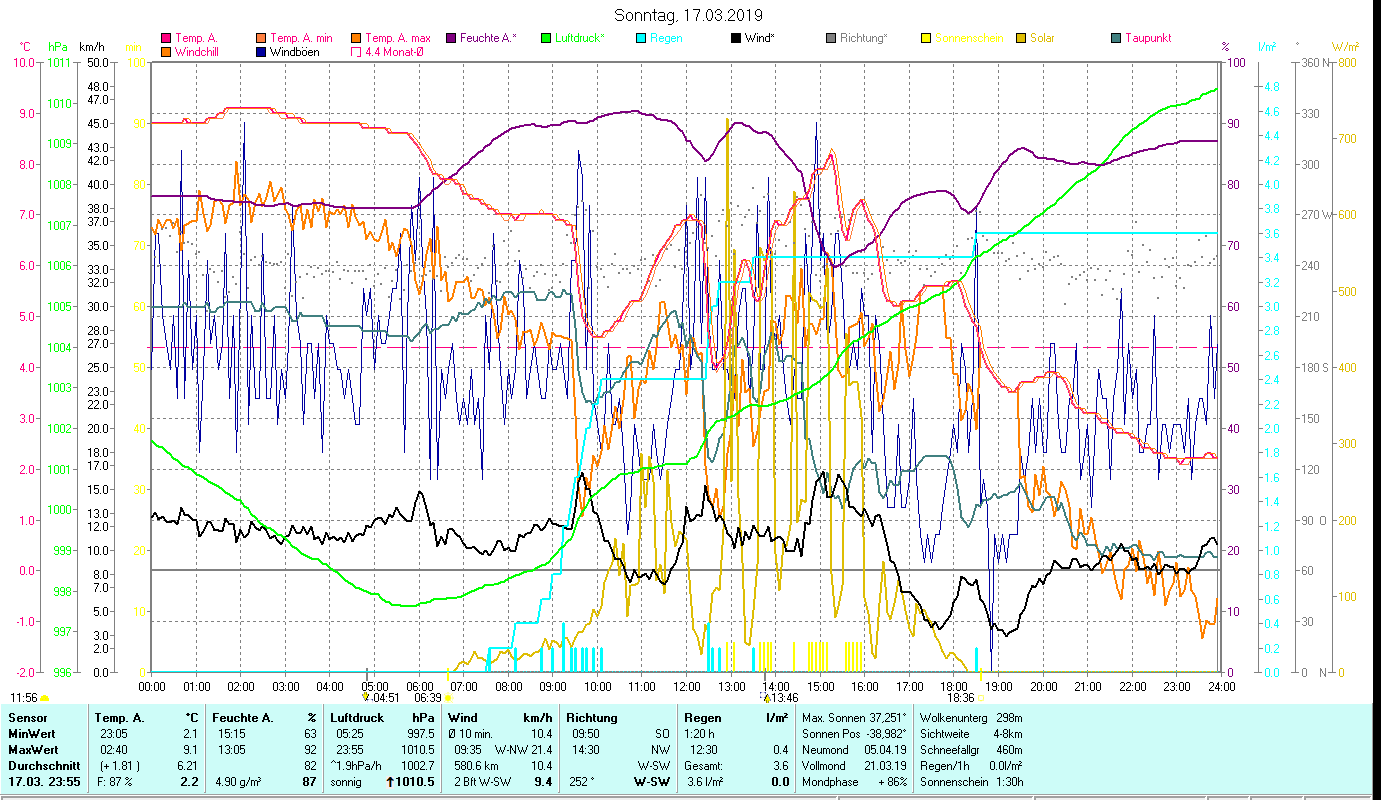Viewport: 1381px width, 800px height.
Task: Select the 'MinWert' row label
Action: 32,733
